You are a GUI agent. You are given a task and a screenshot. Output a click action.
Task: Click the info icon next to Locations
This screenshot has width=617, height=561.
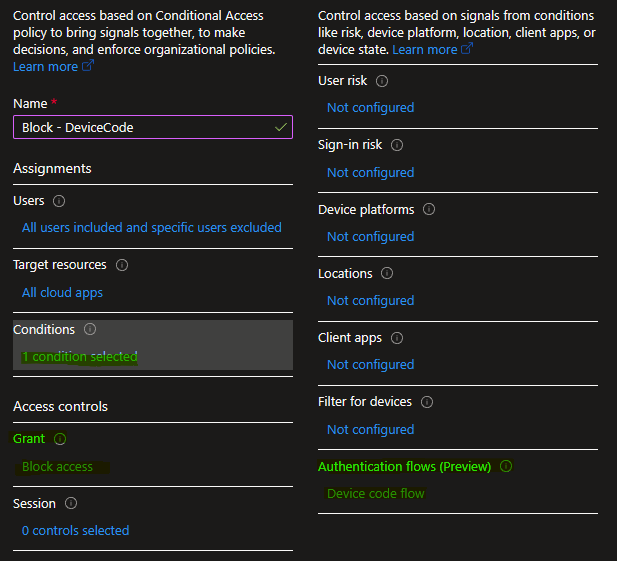(387, 274)
